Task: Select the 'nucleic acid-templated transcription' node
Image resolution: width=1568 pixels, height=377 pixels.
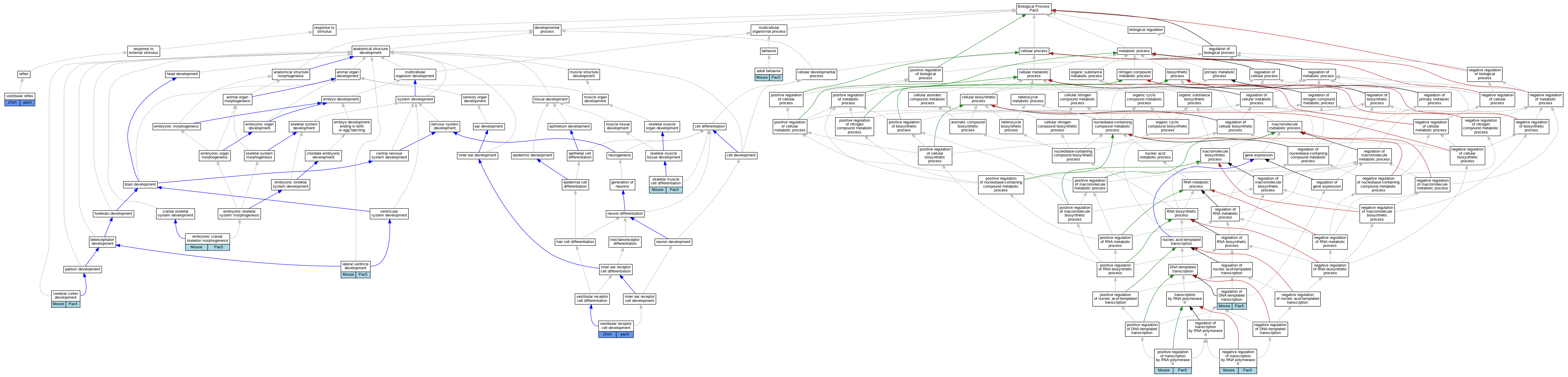Action: [x=1182, y=241]
